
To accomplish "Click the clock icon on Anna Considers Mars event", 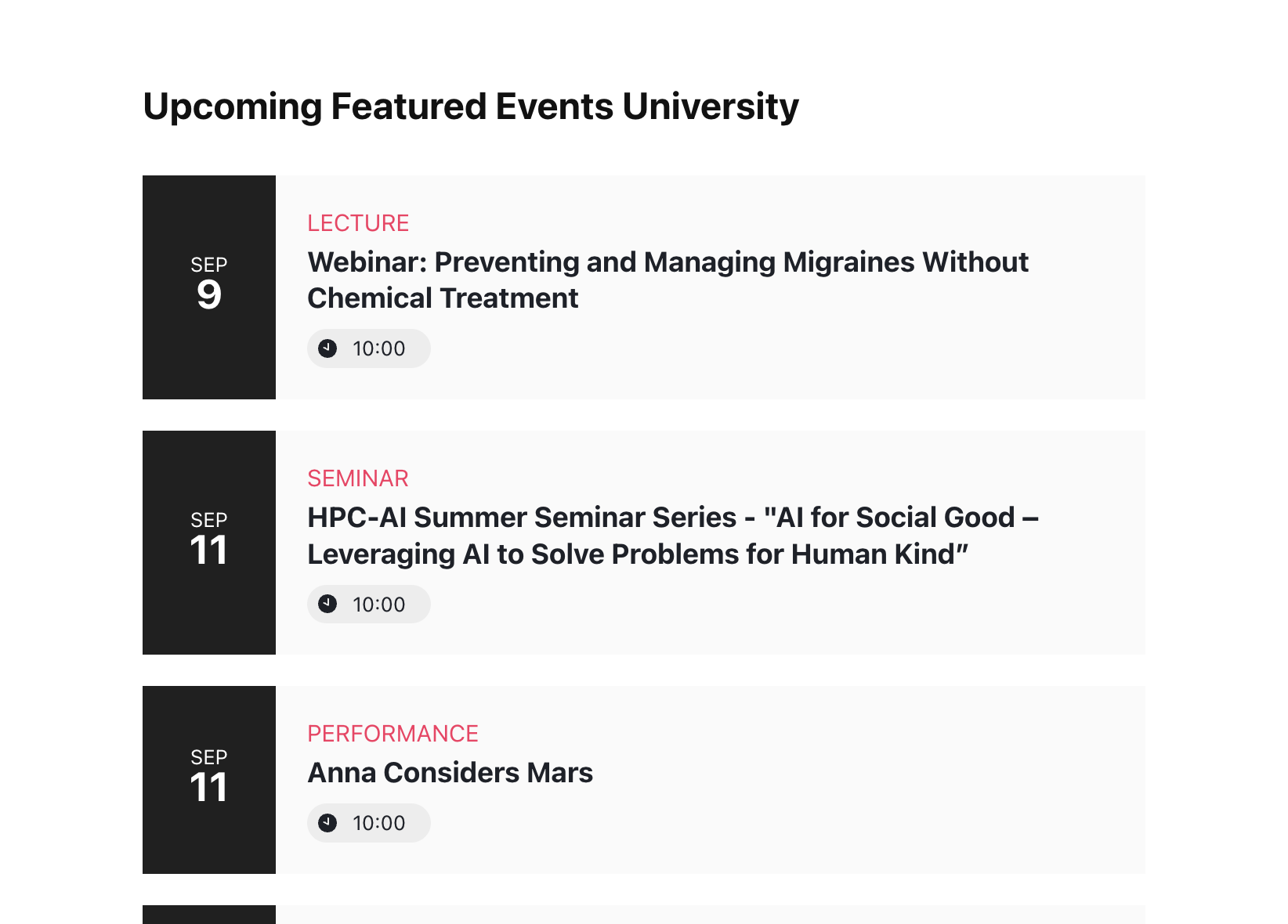I will pos(327,822).
